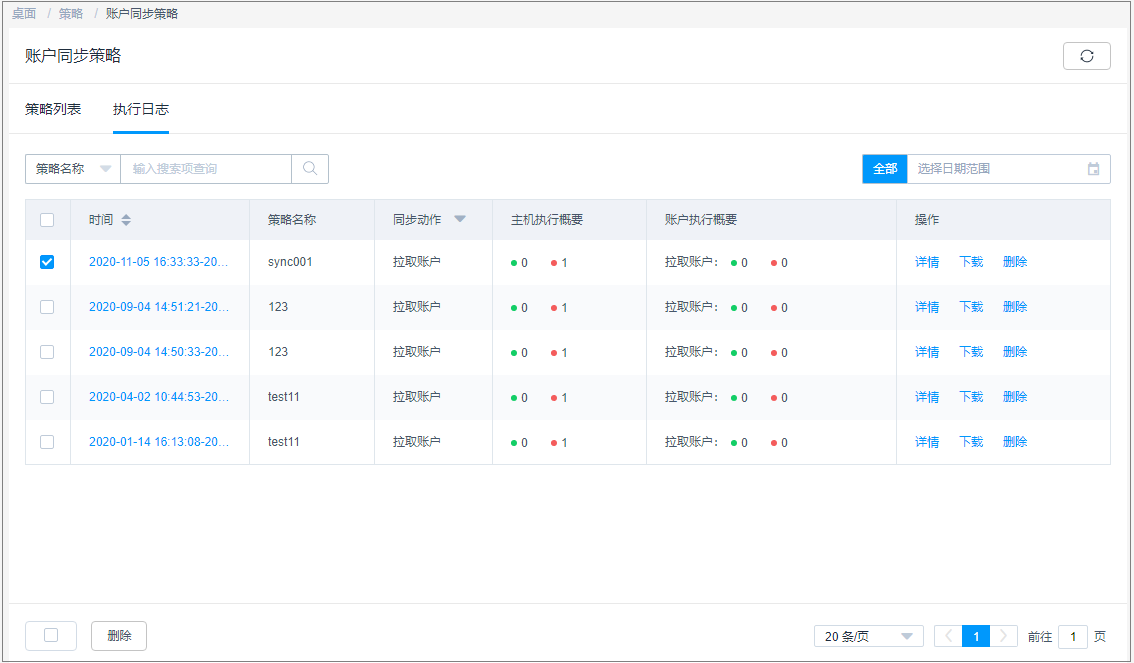The image size is (1134, 663).
Task: Click the 全部 date filter button
Action: click(884, 169)
